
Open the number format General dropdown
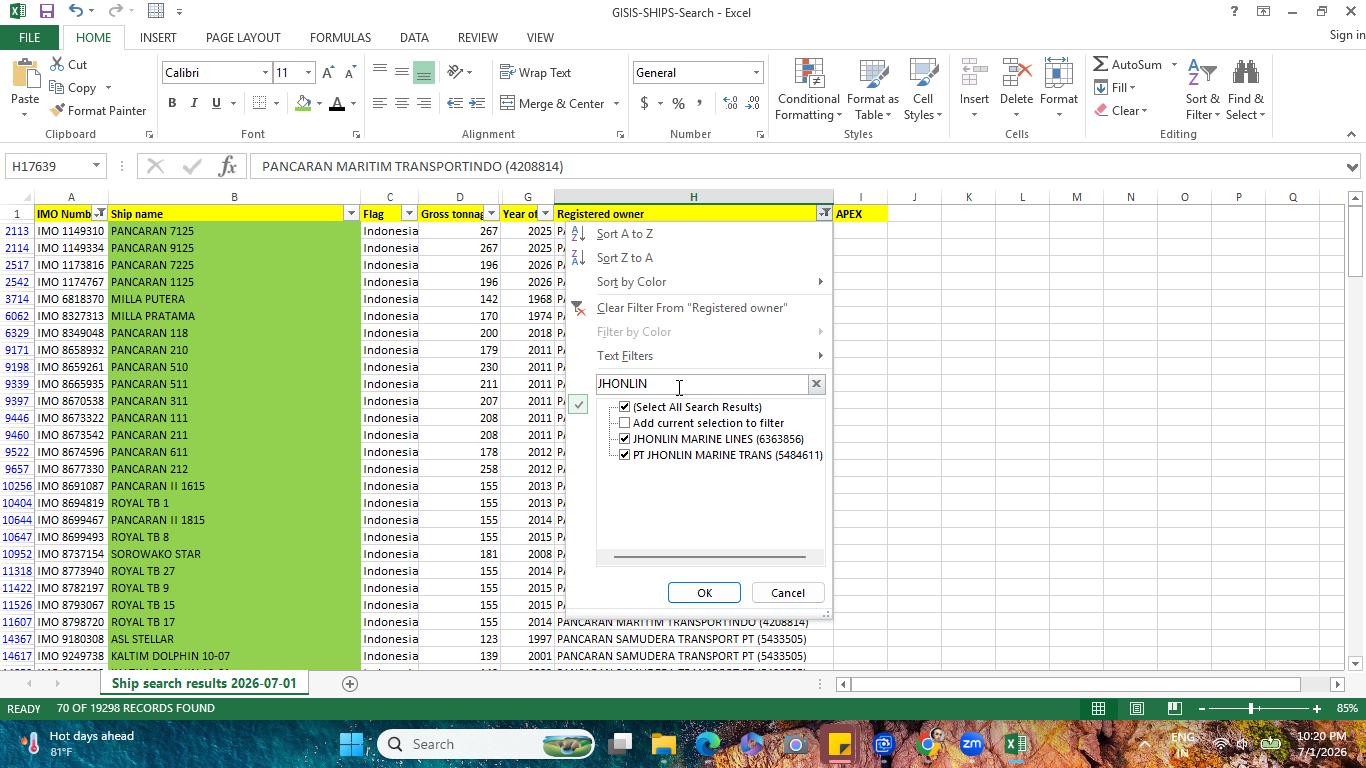click(756, 73)
